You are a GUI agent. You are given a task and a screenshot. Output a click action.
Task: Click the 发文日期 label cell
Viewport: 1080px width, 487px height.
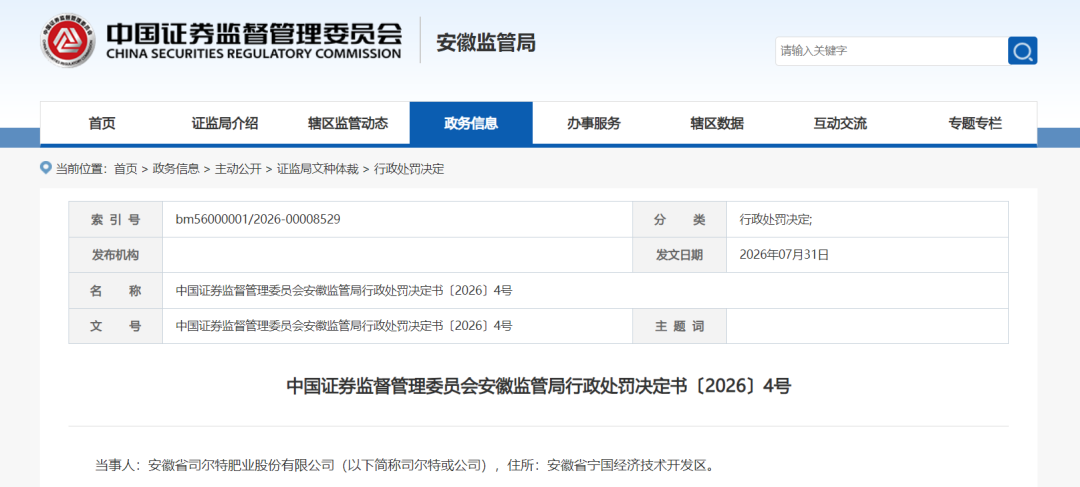point(679,255)
